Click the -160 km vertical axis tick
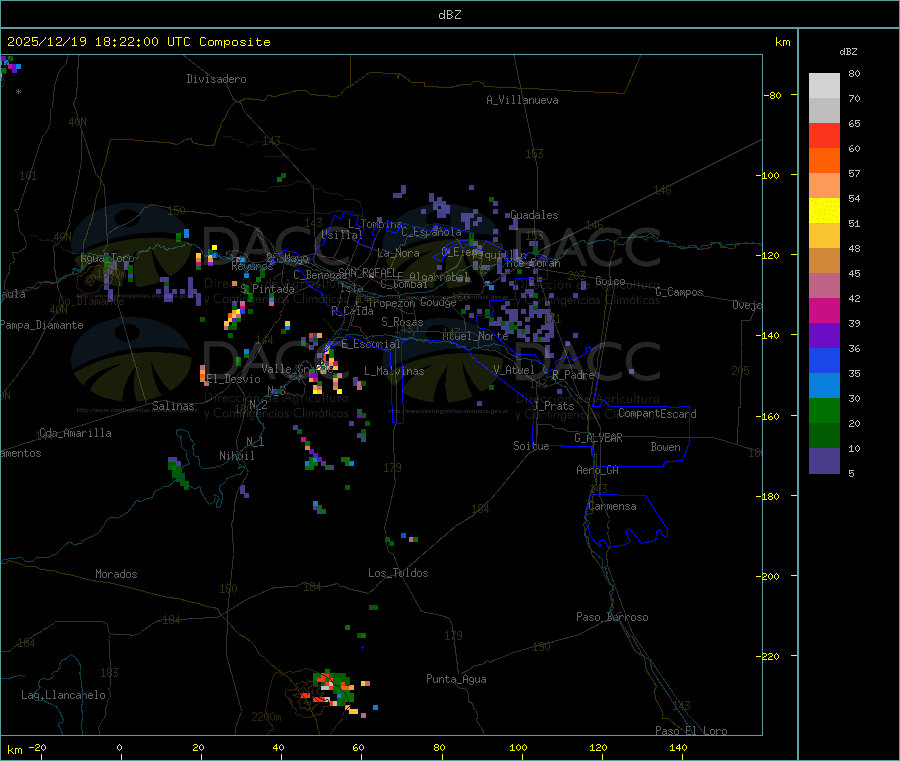The width and height of the screenshot is (900, 761). (769, 416)
